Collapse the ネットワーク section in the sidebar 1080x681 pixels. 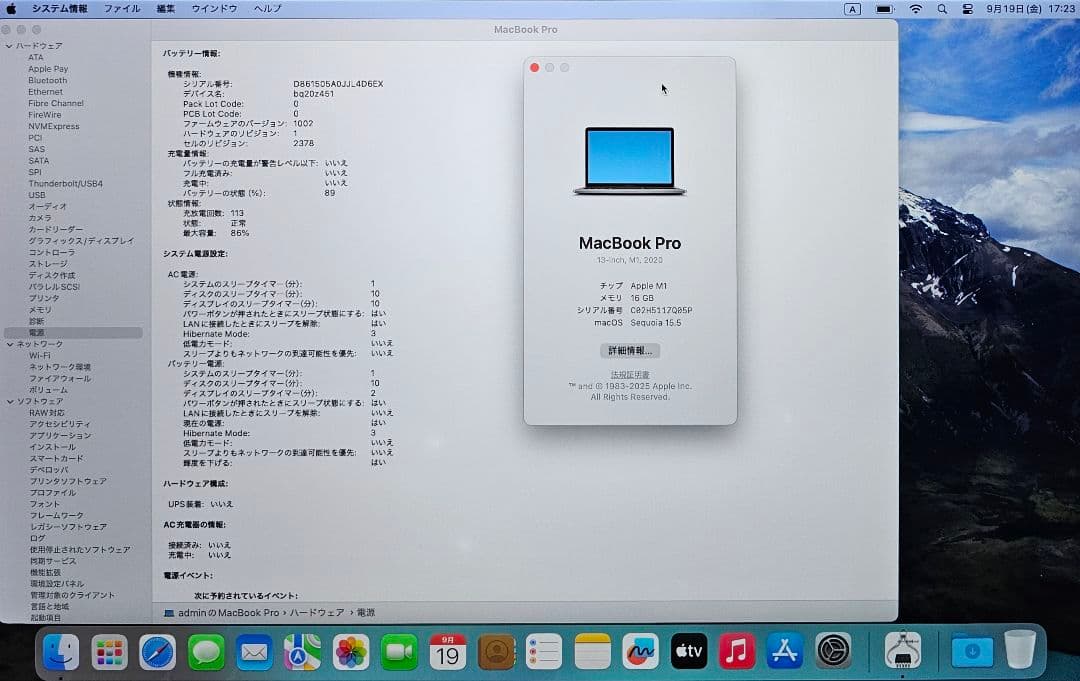[x=10, y=343]
